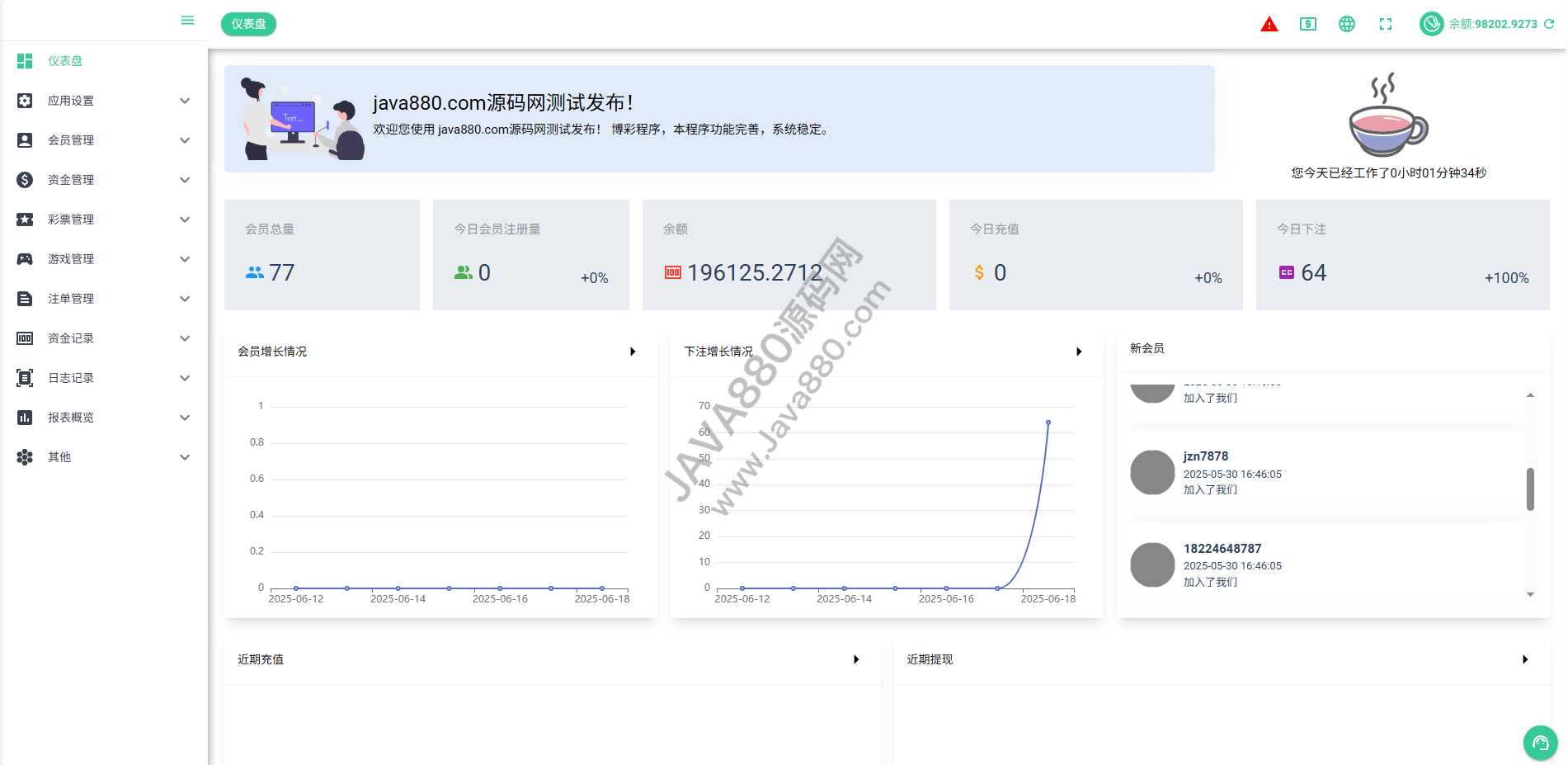Click the 今日下注 64 card
Screen dimensions: 1568x765
click(x=1402, y=255)
